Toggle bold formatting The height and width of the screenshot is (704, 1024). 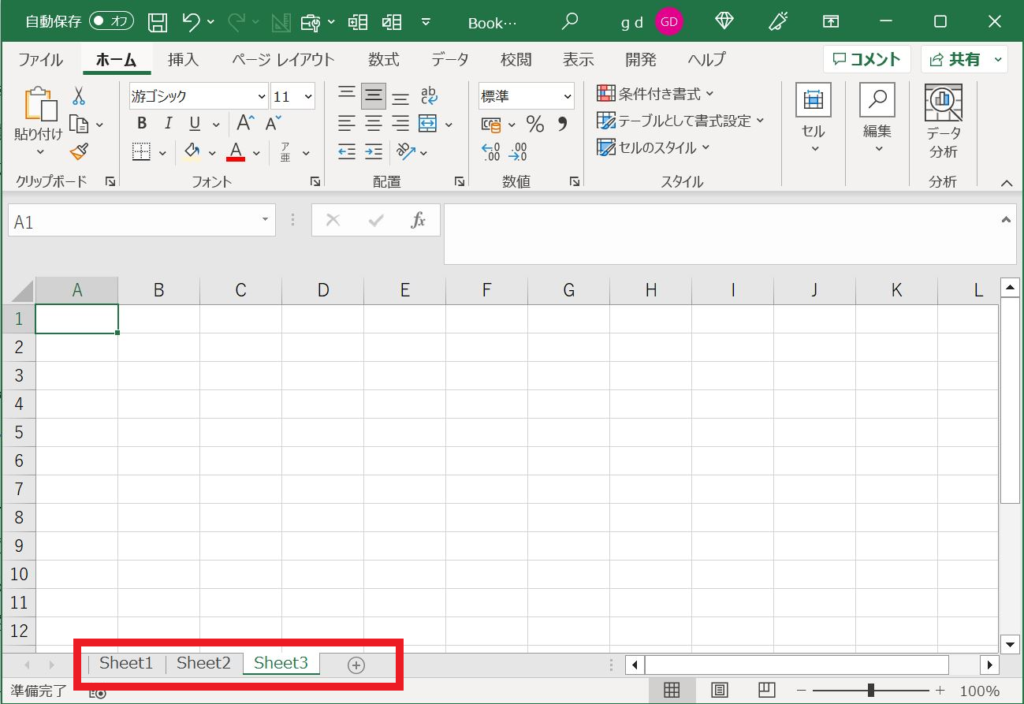click(141, 122)
